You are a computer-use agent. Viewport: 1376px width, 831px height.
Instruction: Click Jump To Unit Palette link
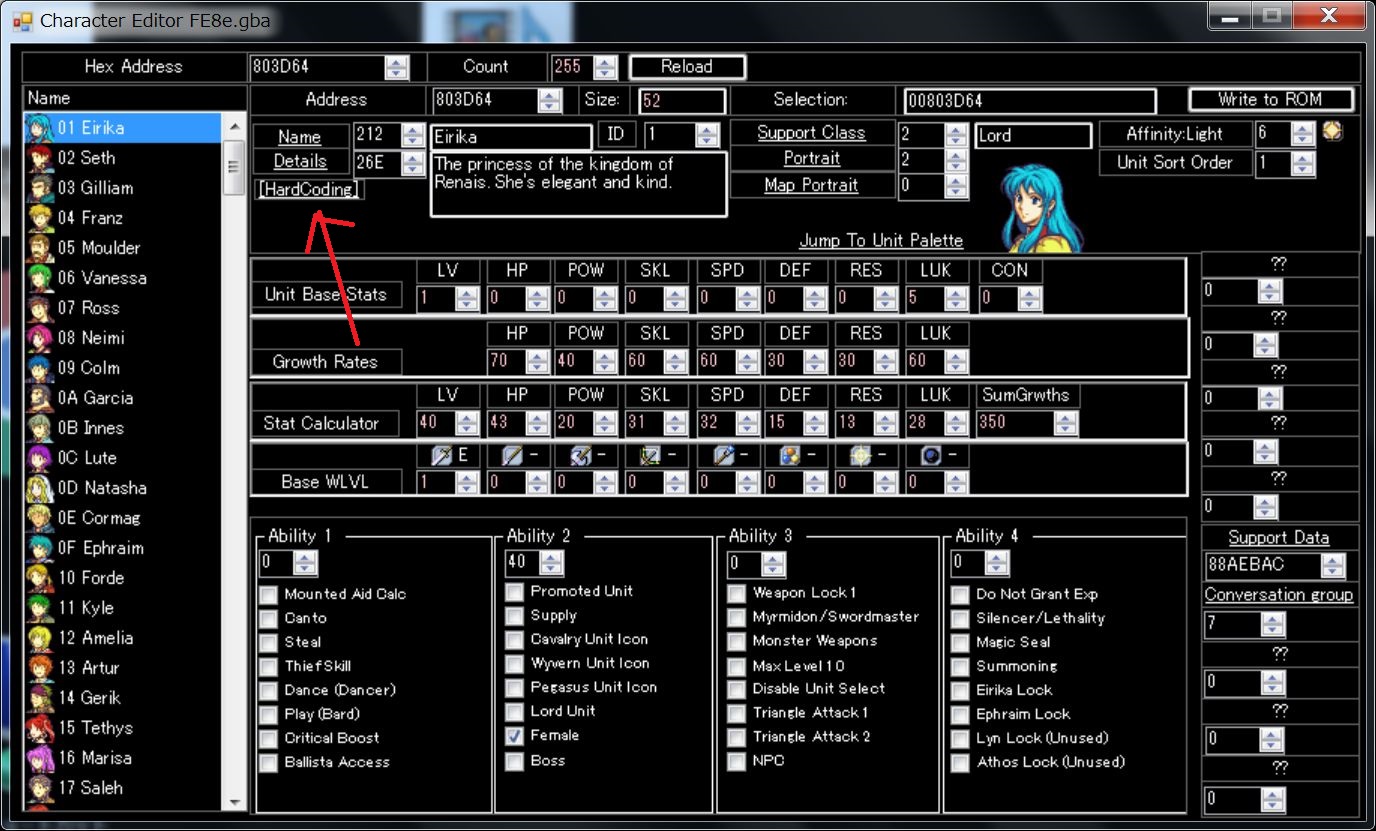click(881, 241)
